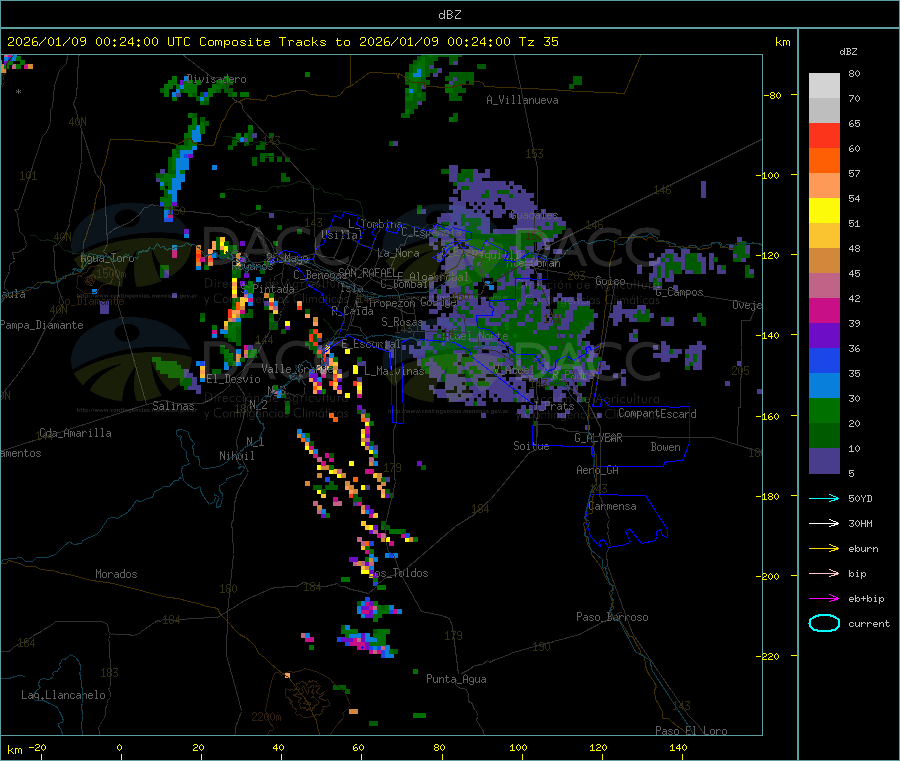Screen dimensions: 900x761
Task: Select the magenta eb+bip arrow symbol
Action: (824, 598)
